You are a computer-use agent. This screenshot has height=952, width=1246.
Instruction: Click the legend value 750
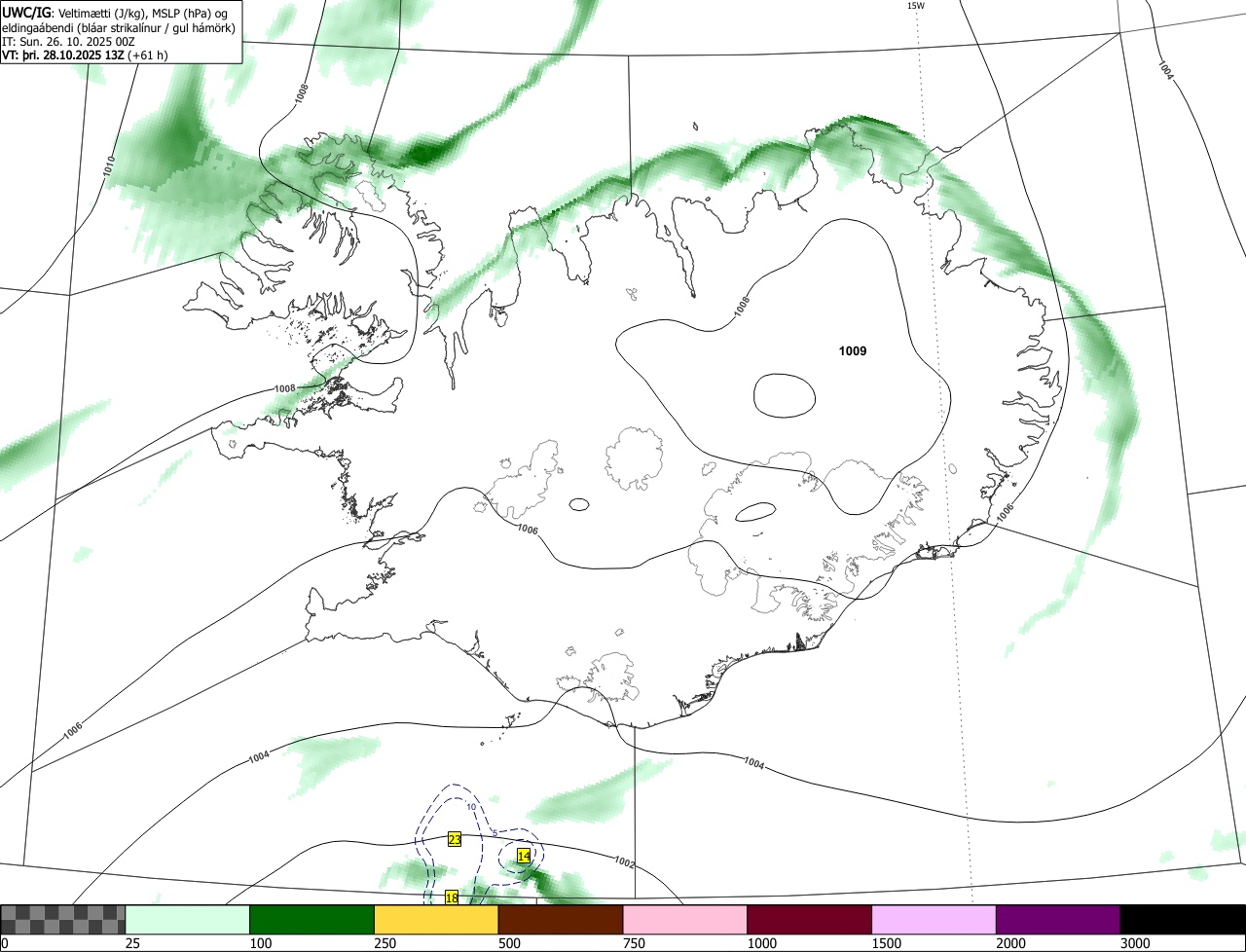point(633,943)
